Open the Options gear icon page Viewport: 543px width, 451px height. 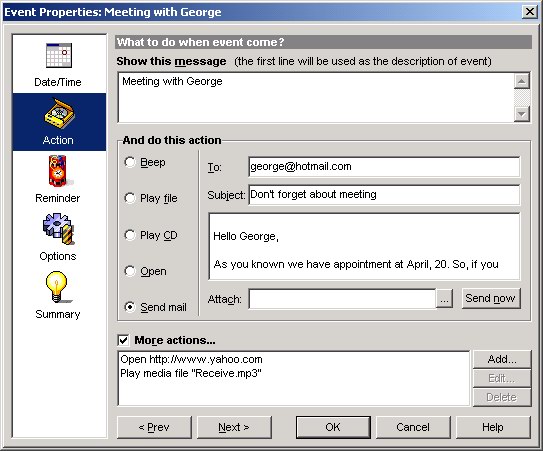click(x=58, y=228)
